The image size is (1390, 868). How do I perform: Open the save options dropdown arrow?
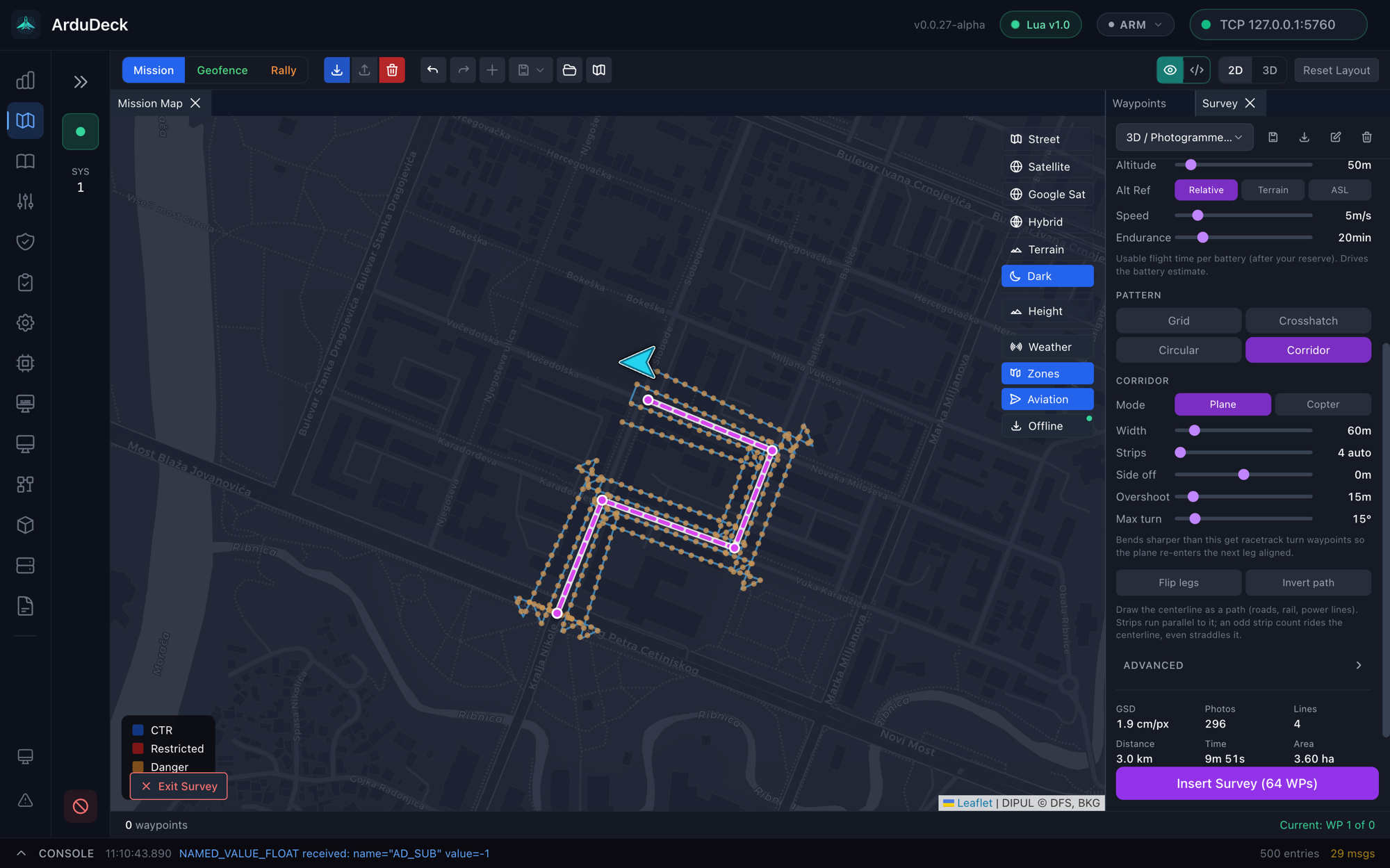[540, 70]
